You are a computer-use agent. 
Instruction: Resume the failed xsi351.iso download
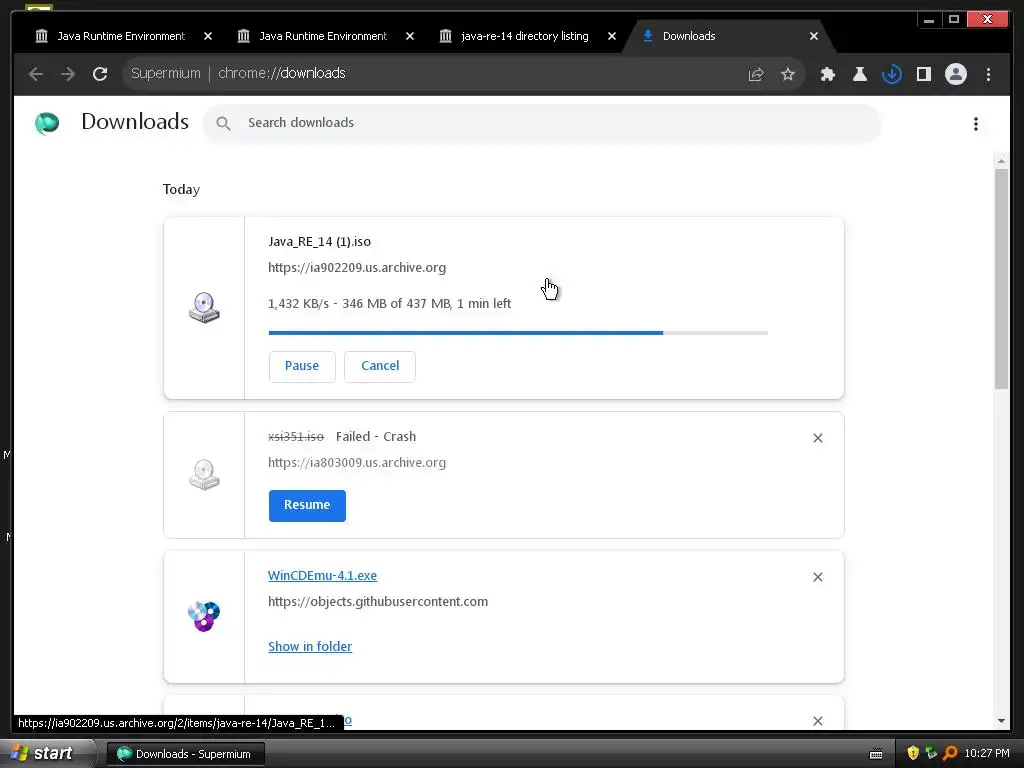[307, 505]
